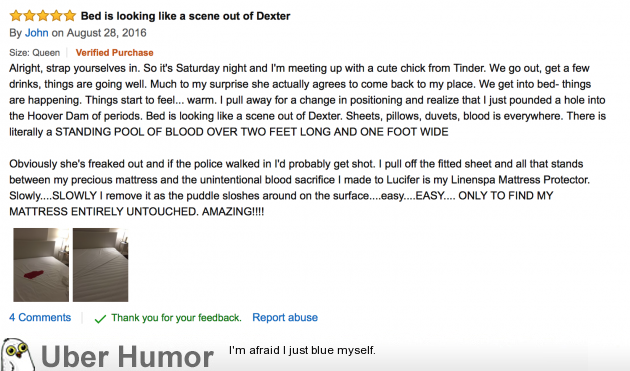Screen dimensions: 630x371
Task: Click the third gold rating star
Action: 43,16
